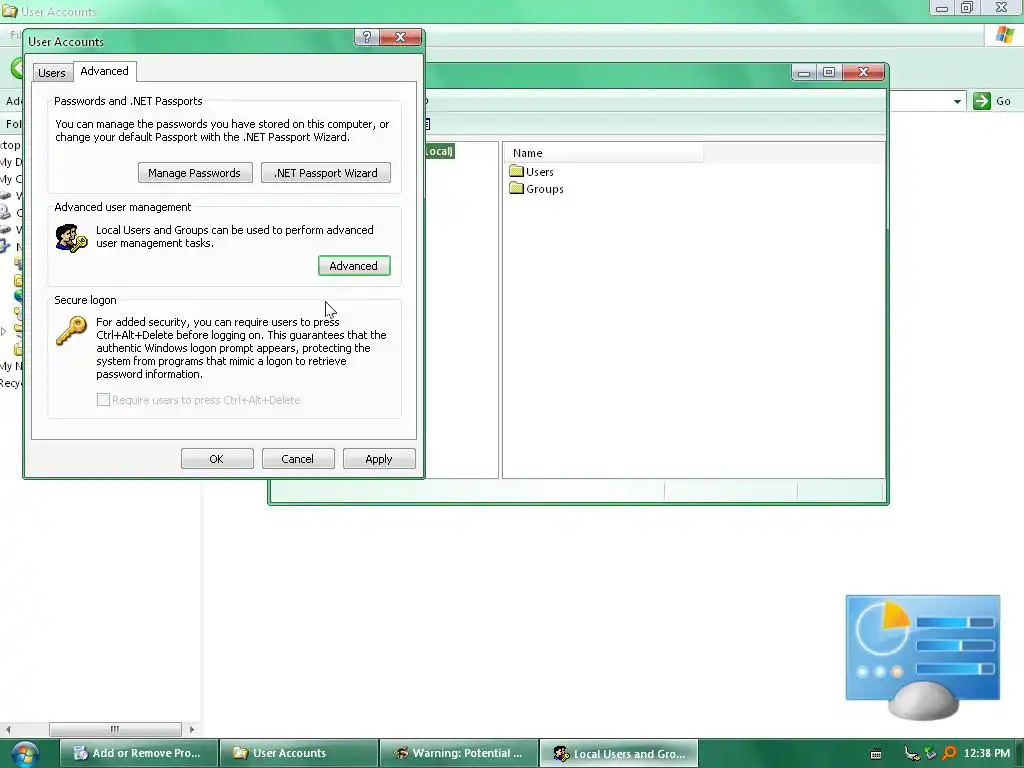The image size is (1024, 768).
Task: Click the green Go arrow button
Action: (982, 101)
